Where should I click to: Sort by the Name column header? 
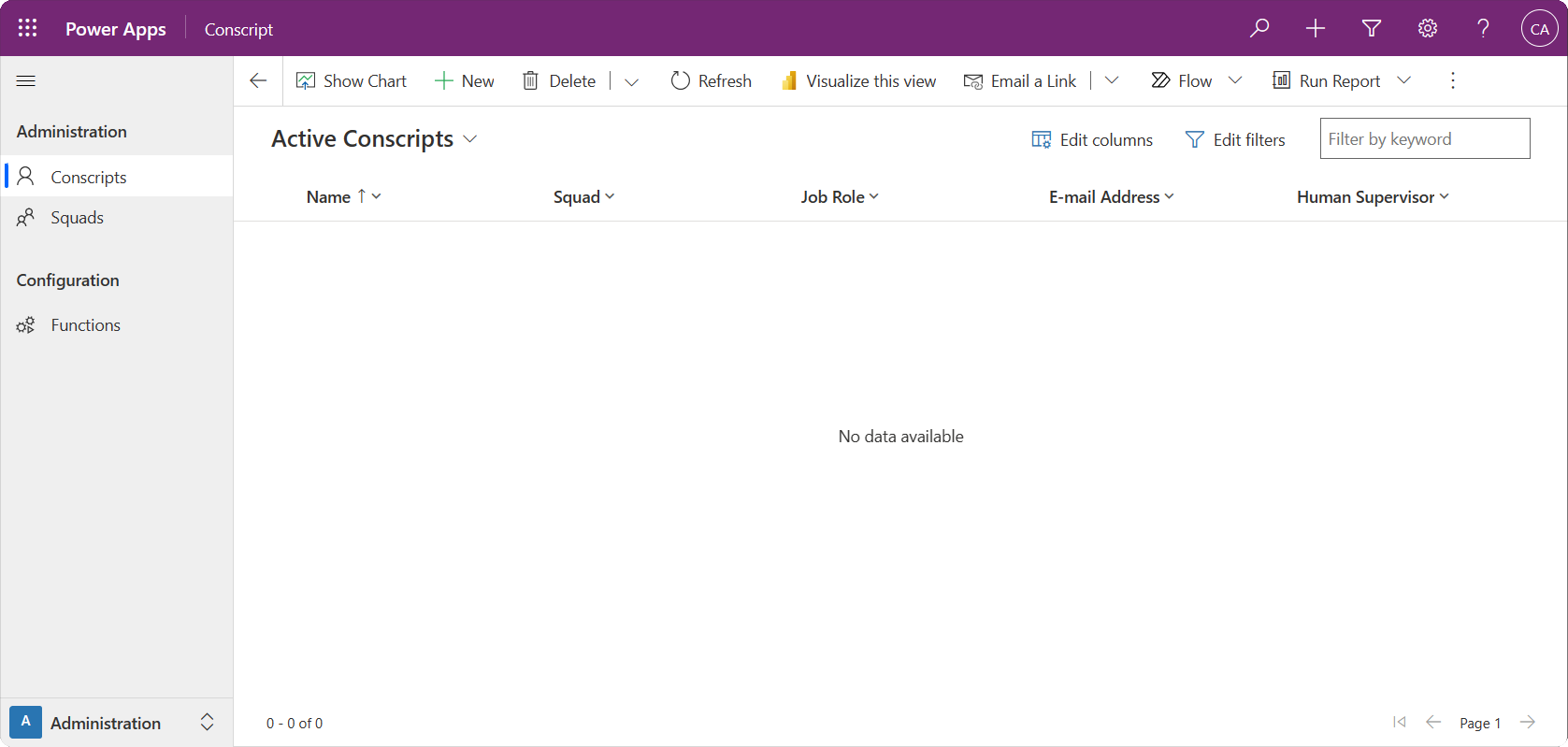[343, 197]
